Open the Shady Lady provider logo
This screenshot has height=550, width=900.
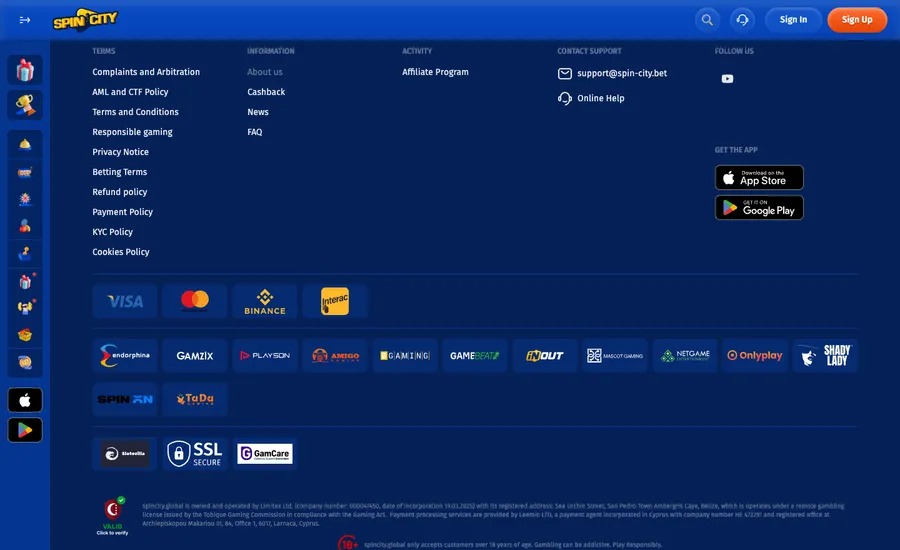click(825, 356)
